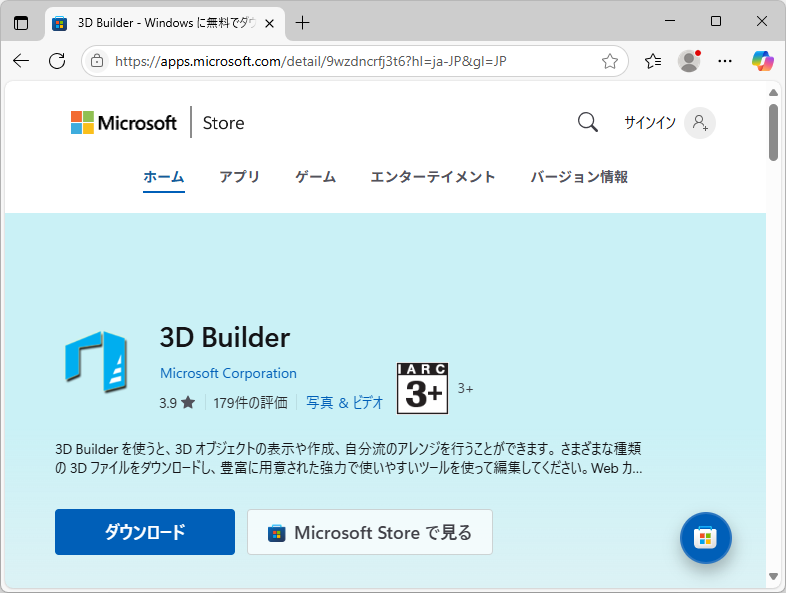The height and width of the screenshot is (593, 786).
Task: Click the IARC 3+ rating badge
Action: 422,388
